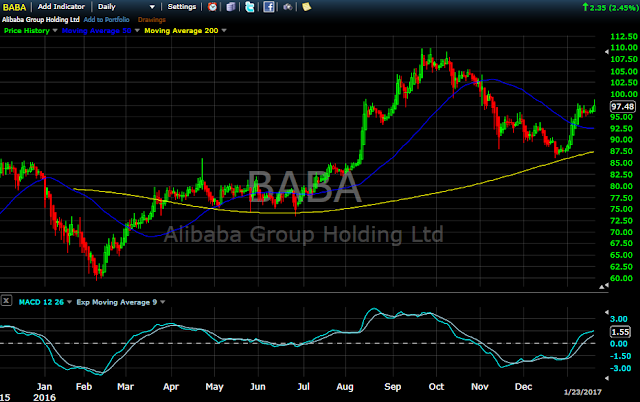The width and height of the screenshot is (640, 402).
Task: Click the Exp Moving Average 9 label
Action: click(117, 302)
